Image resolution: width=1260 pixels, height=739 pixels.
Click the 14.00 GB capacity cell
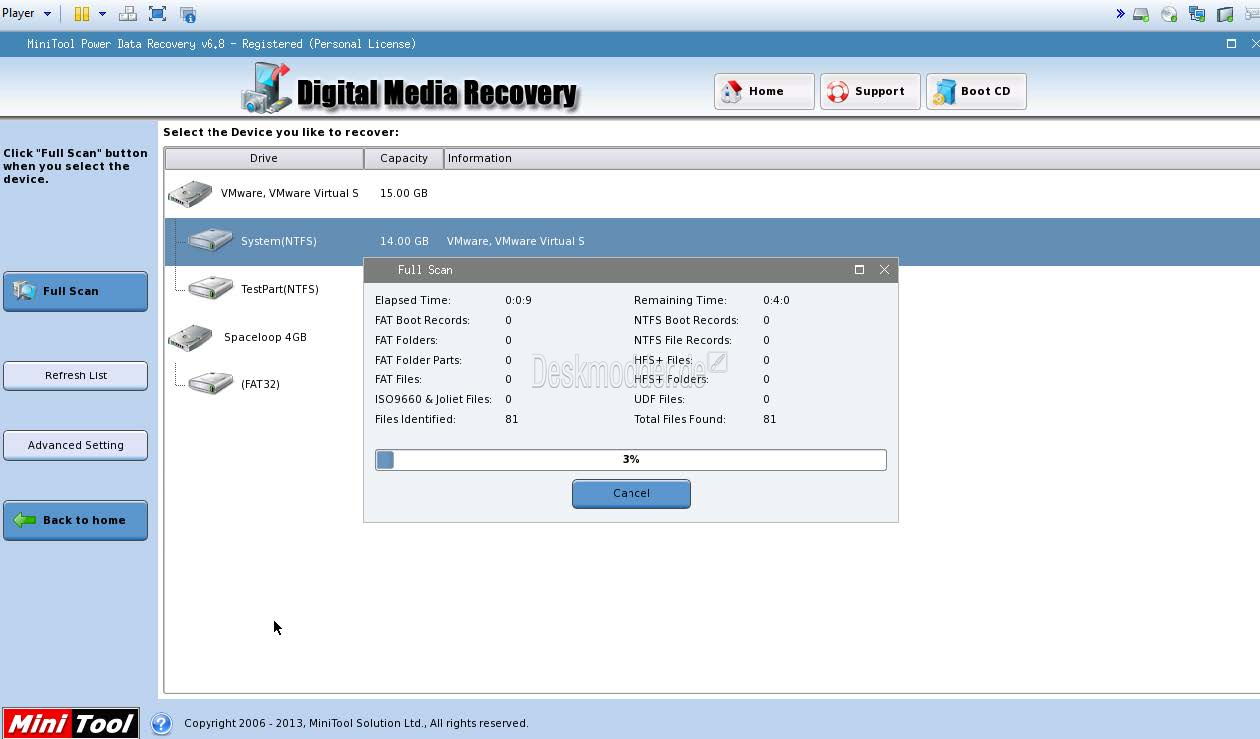(404, 241)
